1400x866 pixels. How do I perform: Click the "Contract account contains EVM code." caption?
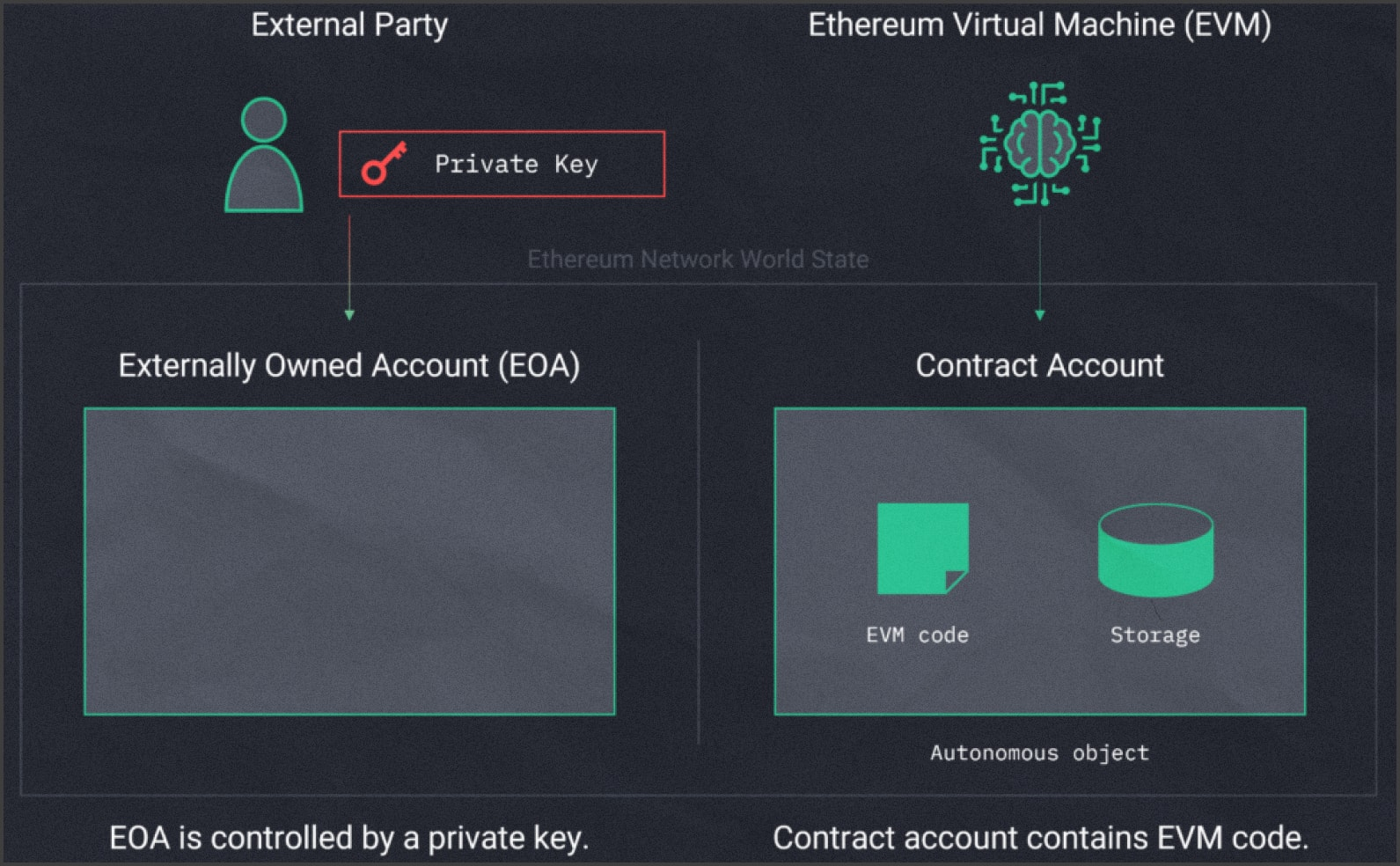1040,838
